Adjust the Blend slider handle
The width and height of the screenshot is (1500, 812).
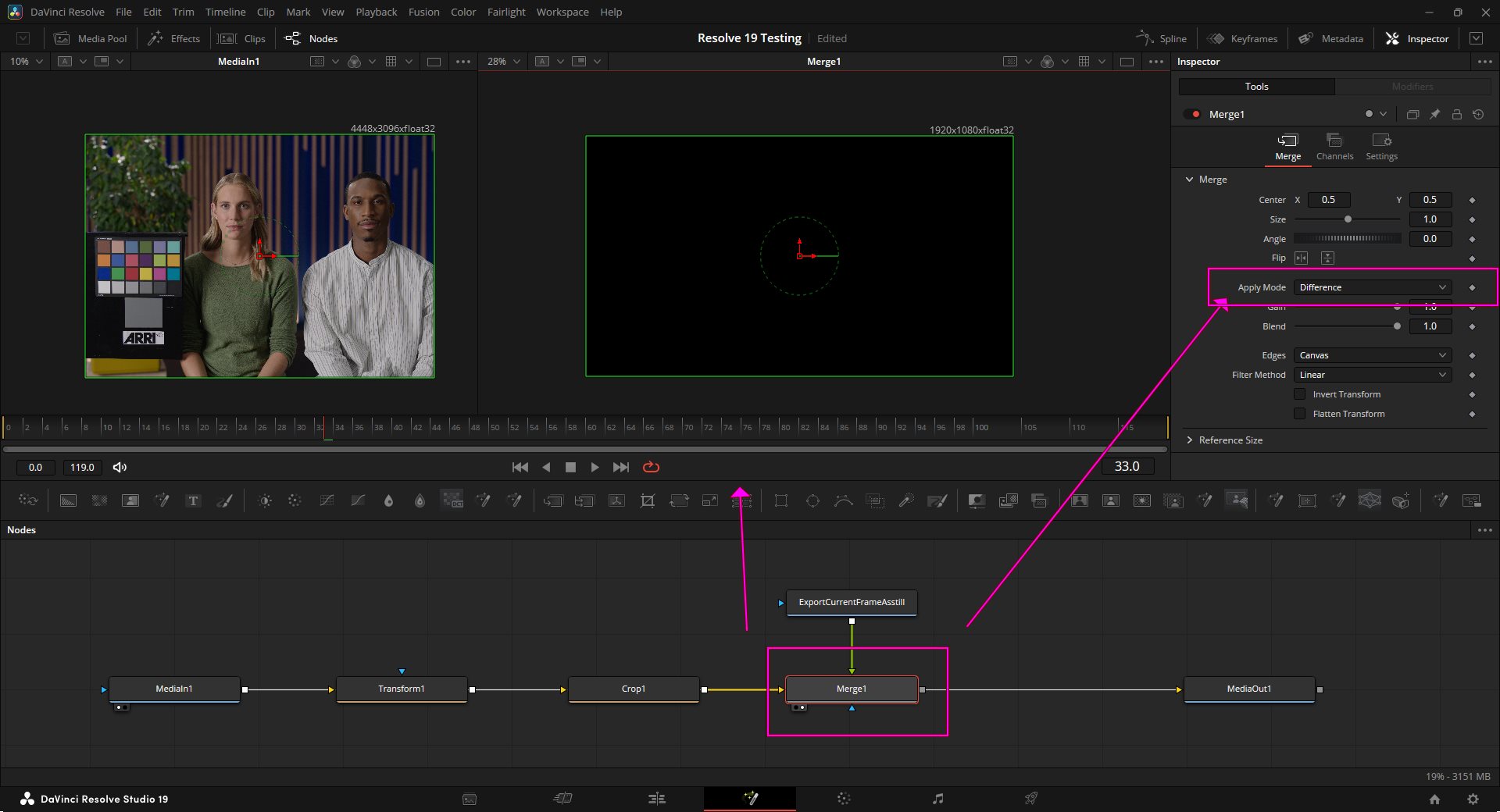click(1397, 326)
